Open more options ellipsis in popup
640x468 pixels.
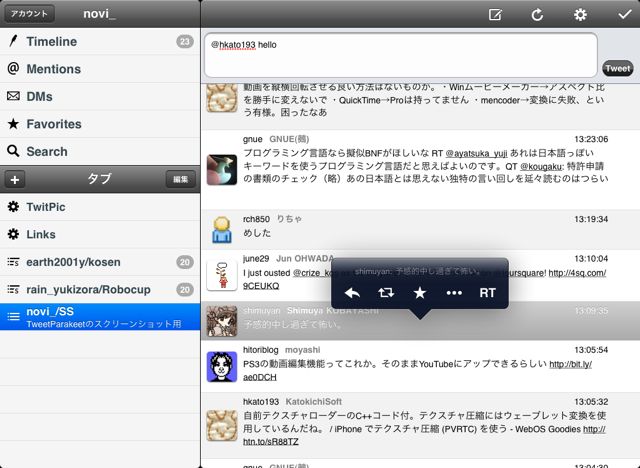coord(454,293)
